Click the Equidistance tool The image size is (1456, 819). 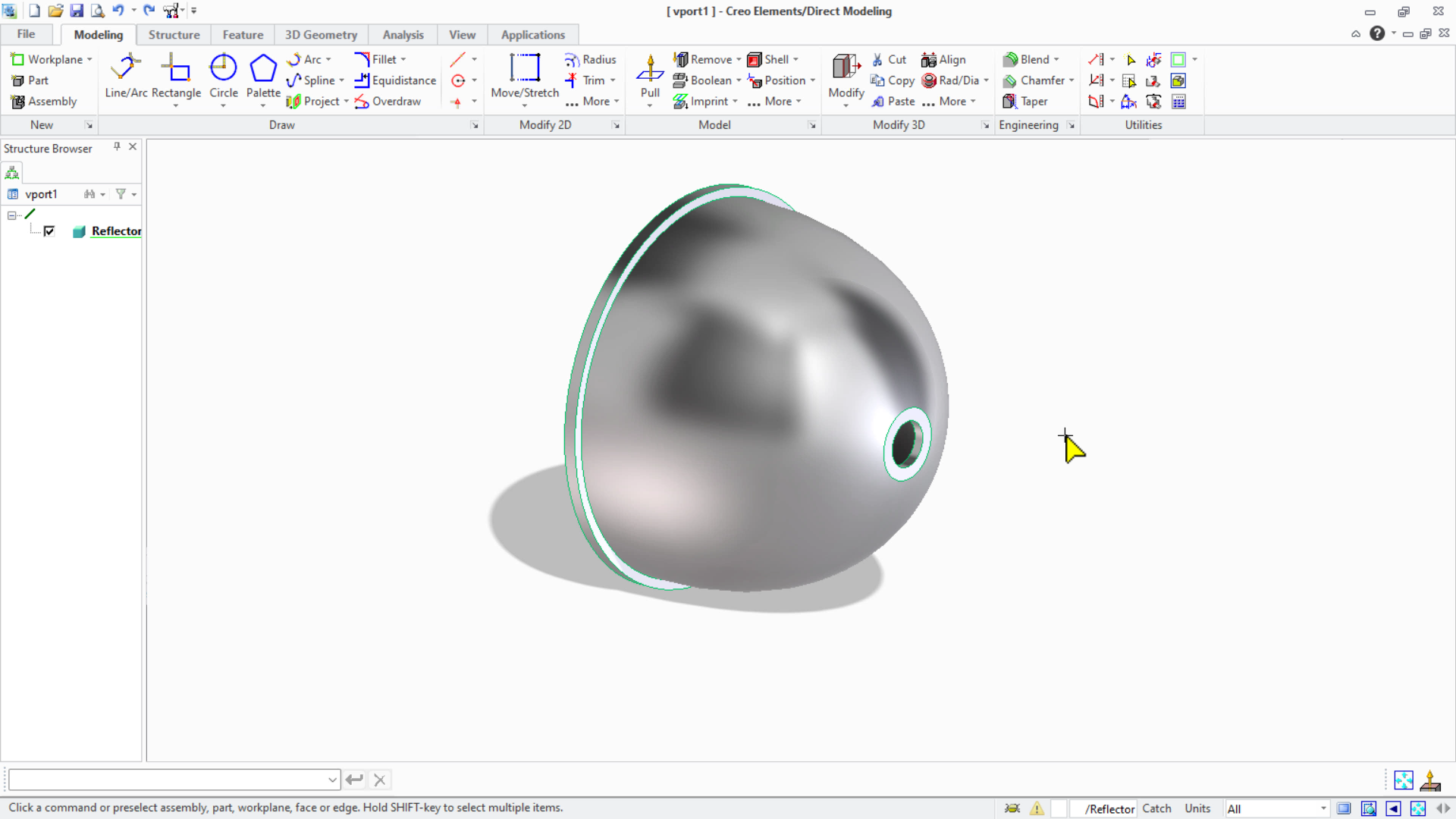(x=395, y=80)
